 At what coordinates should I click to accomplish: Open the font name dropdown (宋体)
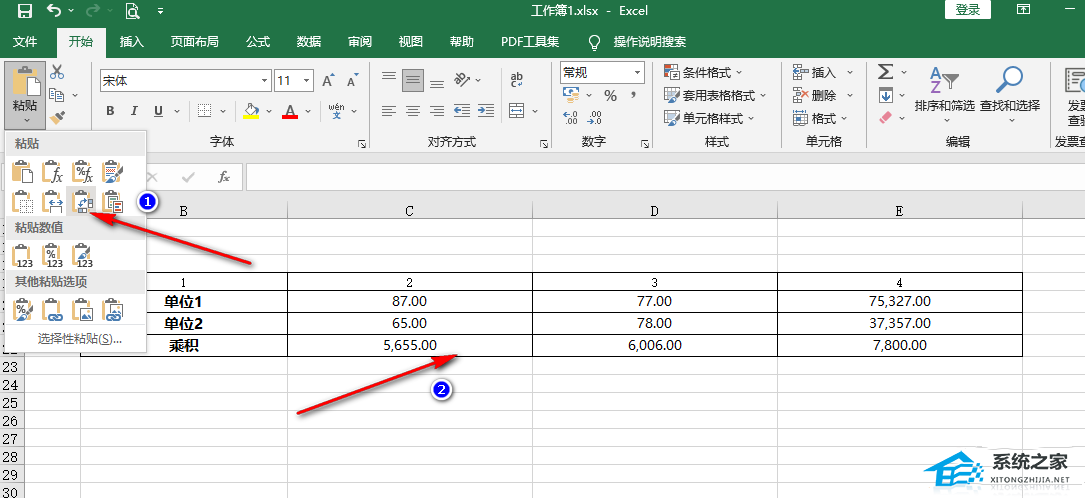(264, 81)
